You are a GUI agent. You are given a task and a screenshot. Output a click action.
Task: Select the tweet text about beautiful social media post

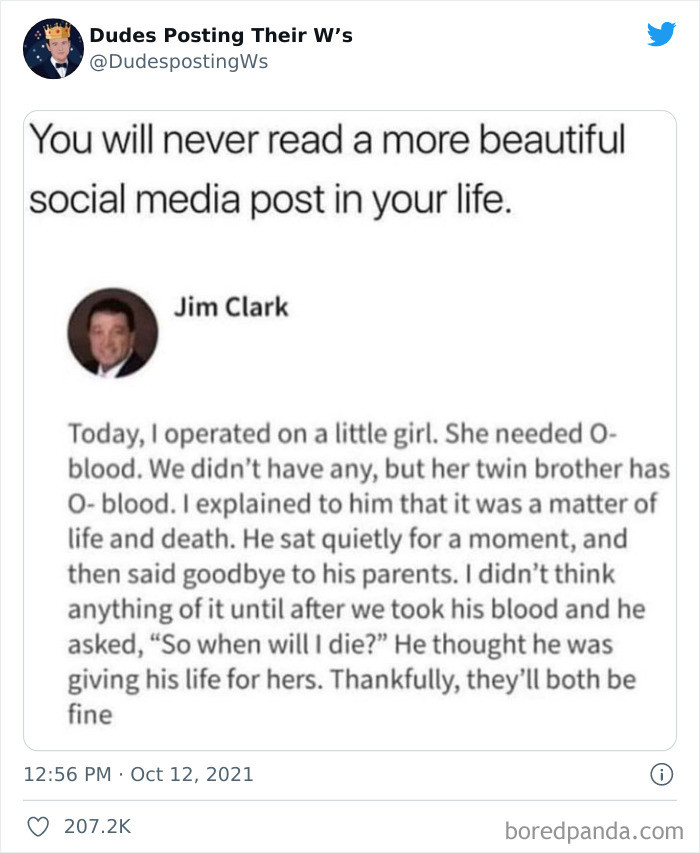tap(330, 168)
